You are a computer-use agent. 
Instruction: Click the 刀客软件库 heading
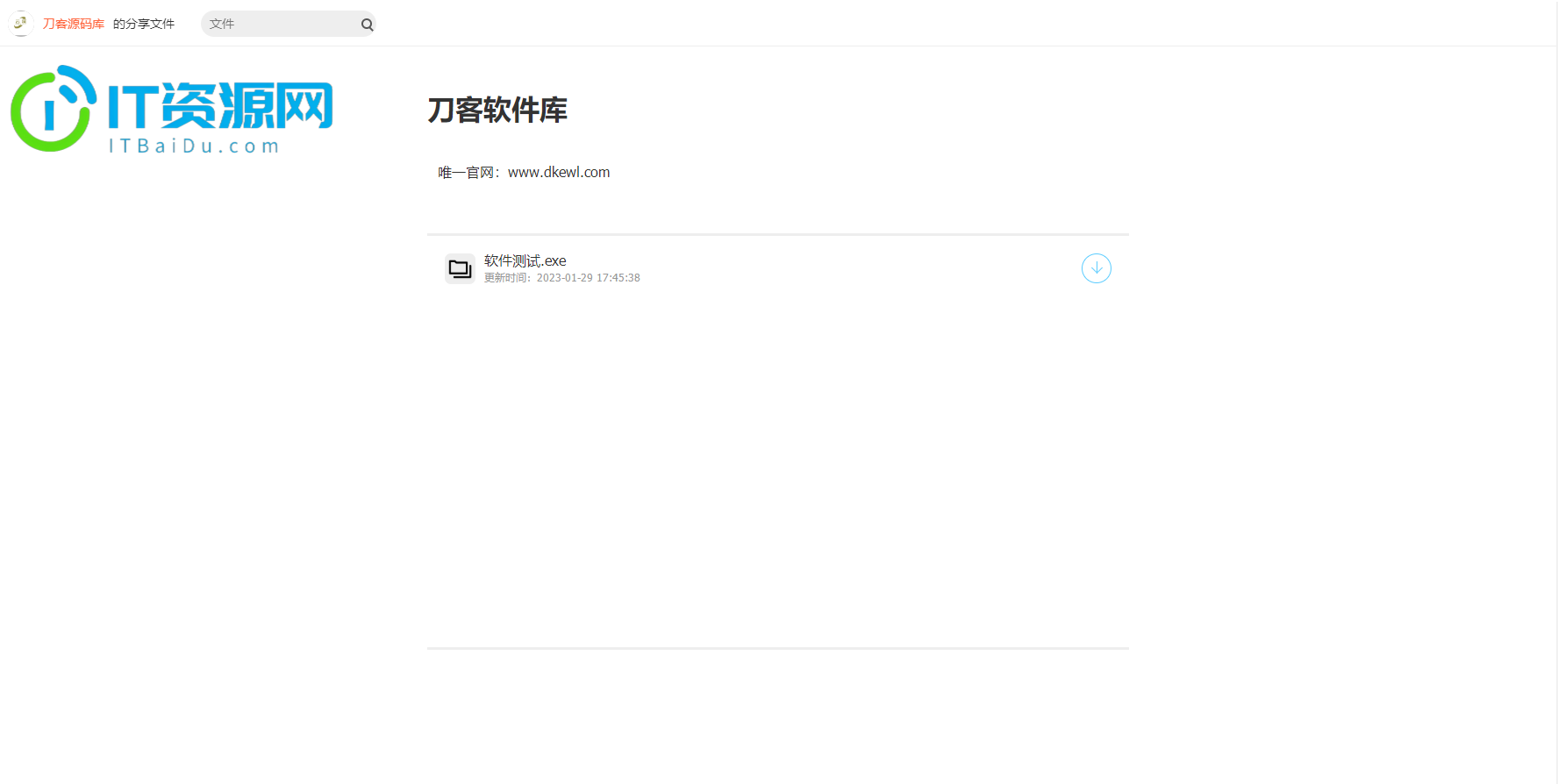(497, 110)
